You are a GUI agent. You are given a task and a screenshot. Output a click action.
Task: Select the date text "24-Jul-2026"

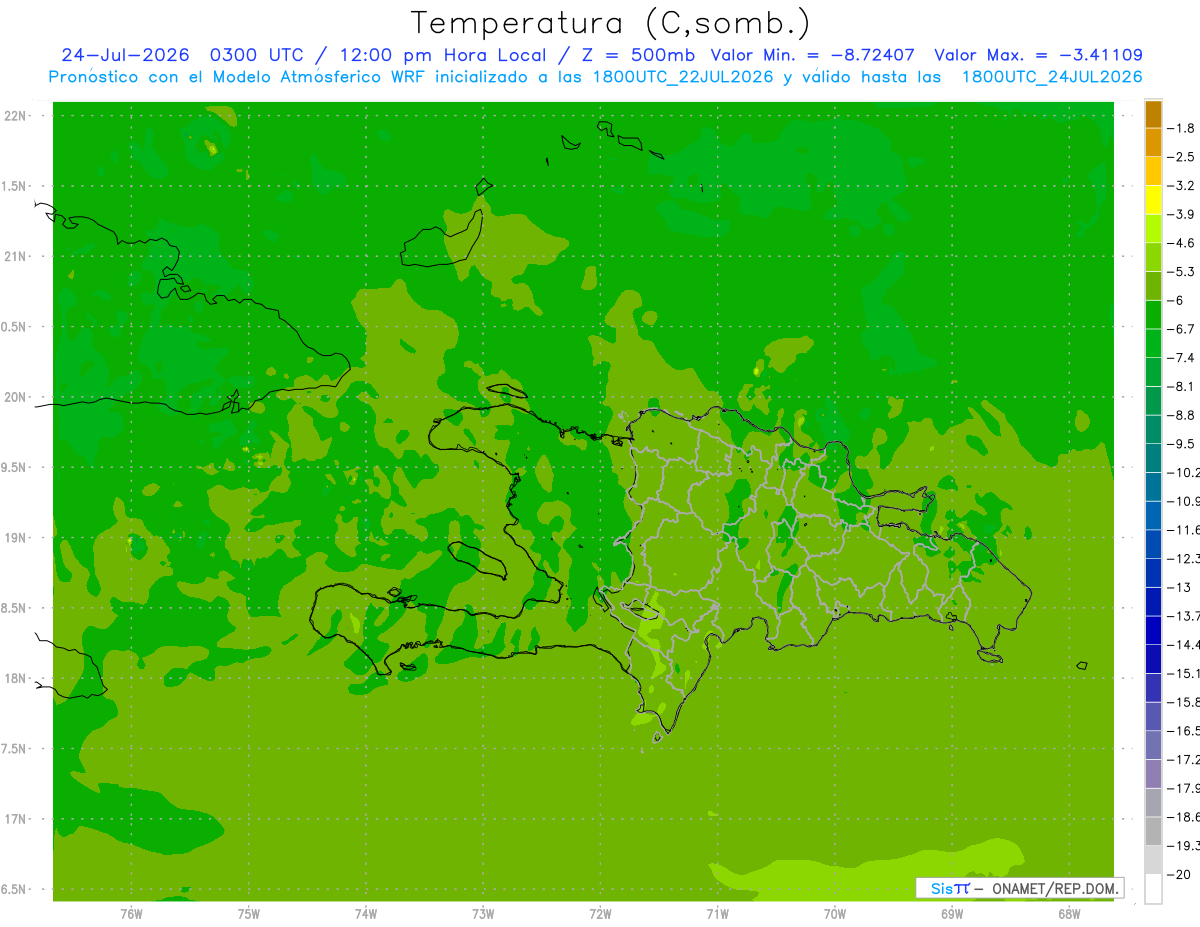click(125, 55)
